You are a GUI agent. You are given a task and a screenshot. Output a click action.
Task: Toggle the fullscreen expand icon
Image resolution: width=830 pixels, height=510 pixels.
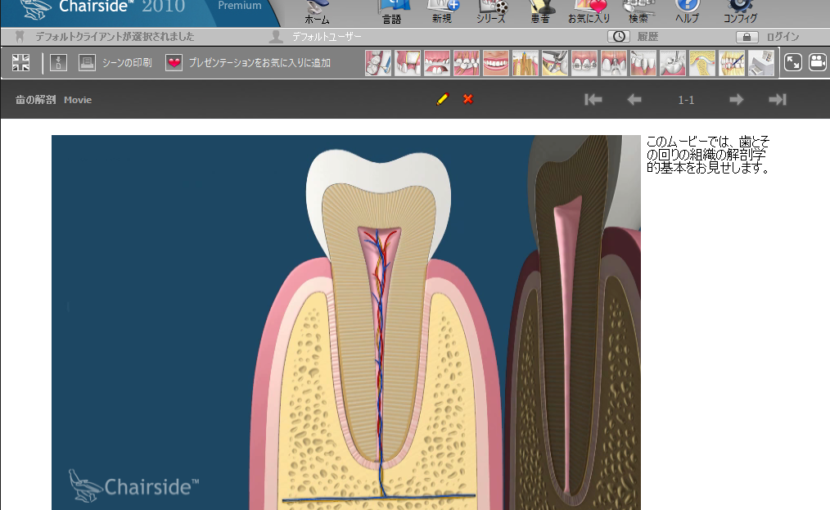(x=793, y=63)
